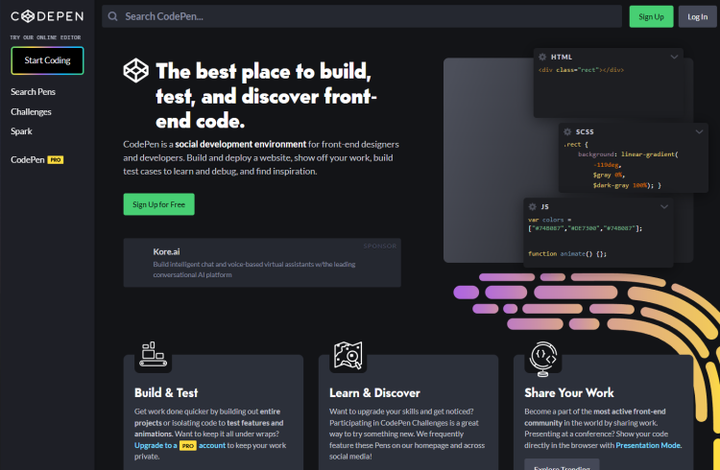Click the yellow PRO badge in sidebar
The height and width of the screenshot is (470, 720).
[x=56, y=160]
